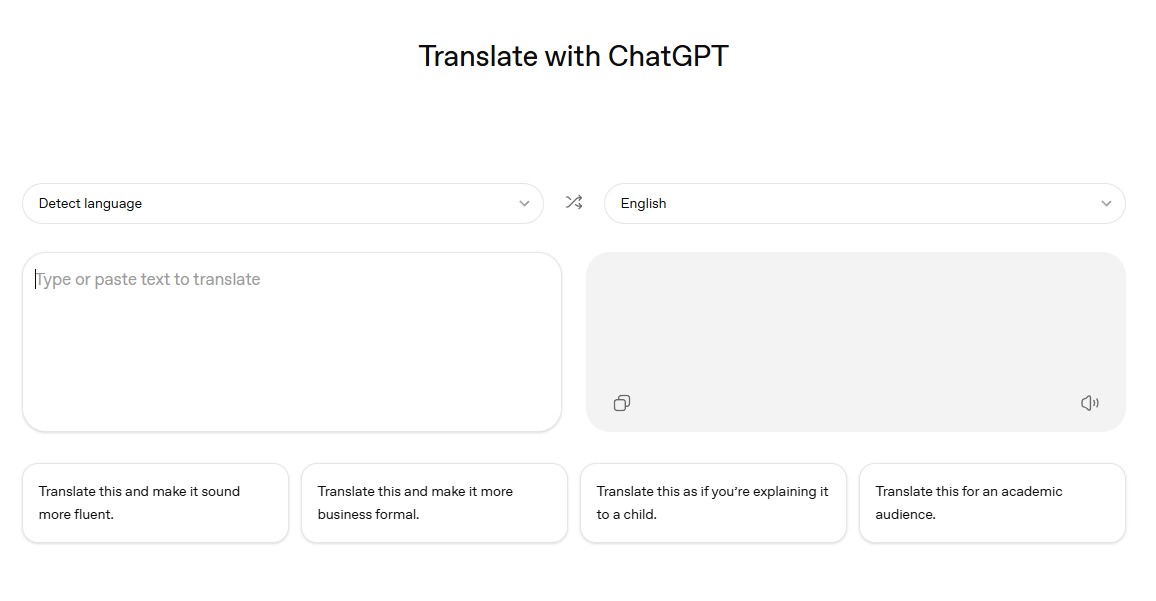Click the "Type or paste text" input field
The width and height of the screenshot is (1156, 601).
click(x=292, y=340)
